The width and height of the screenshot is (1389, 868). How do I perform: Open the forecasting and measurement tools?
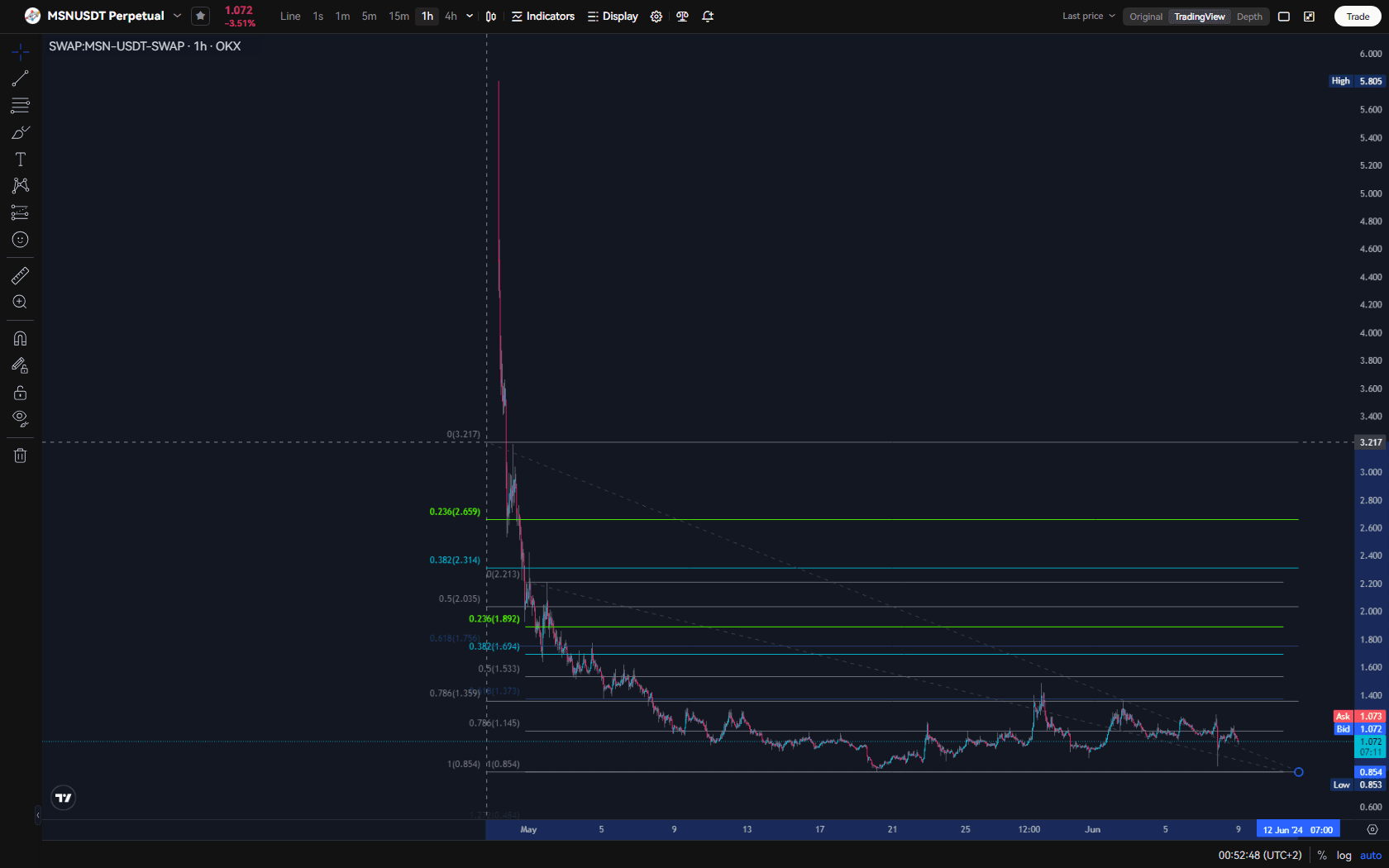pyautogui.click(x=21, y=212)
